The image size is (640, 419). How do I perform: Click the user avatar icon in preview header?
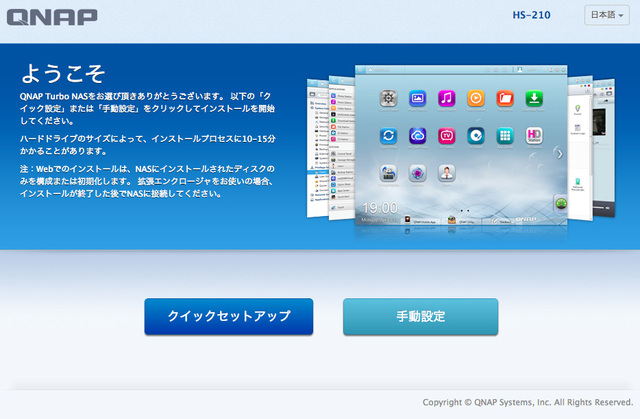[x=520, y=70]
